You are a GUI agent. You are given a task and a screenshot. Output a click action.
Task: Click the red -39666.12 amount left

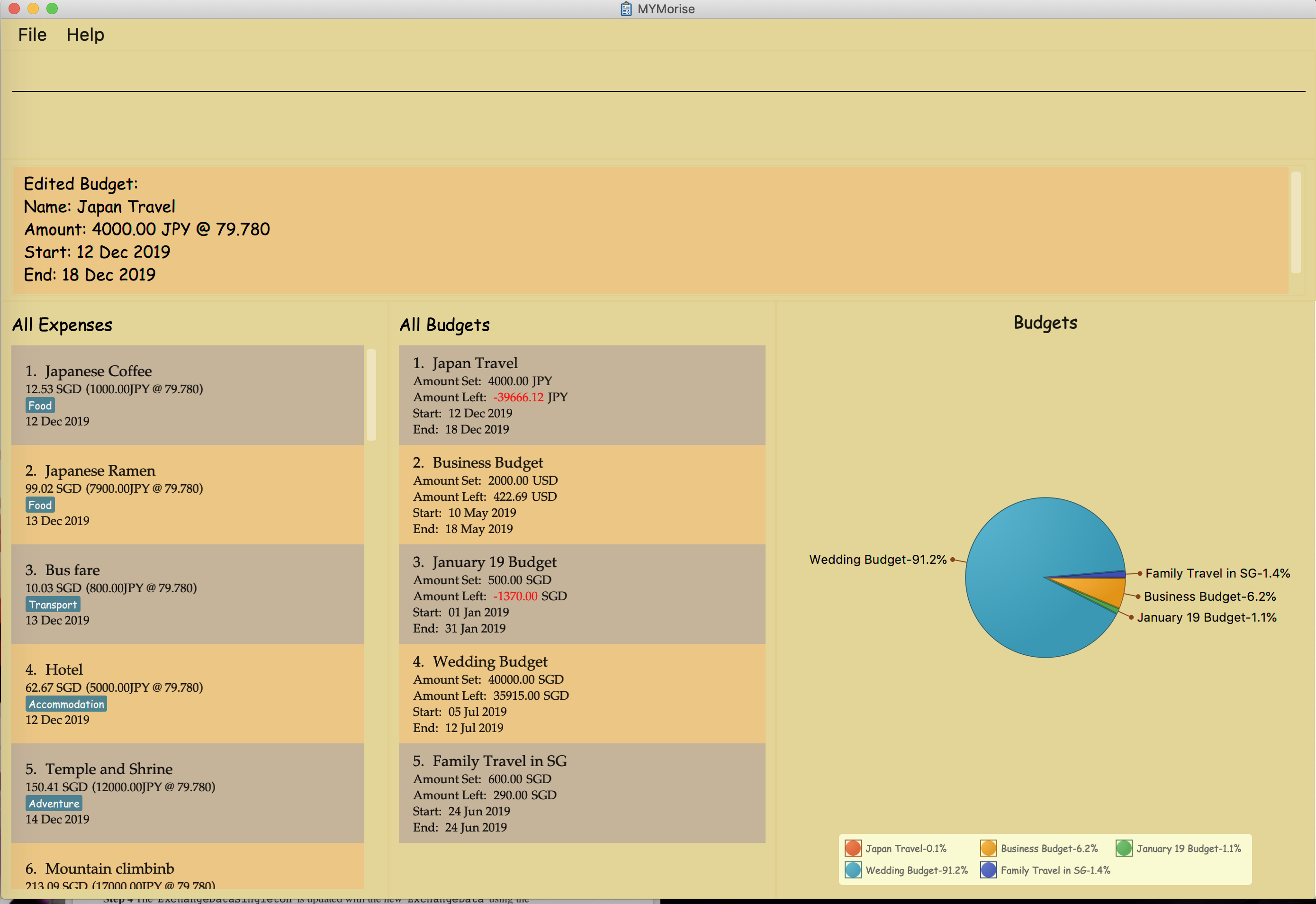pyautogui.click(x=518, y=397)
